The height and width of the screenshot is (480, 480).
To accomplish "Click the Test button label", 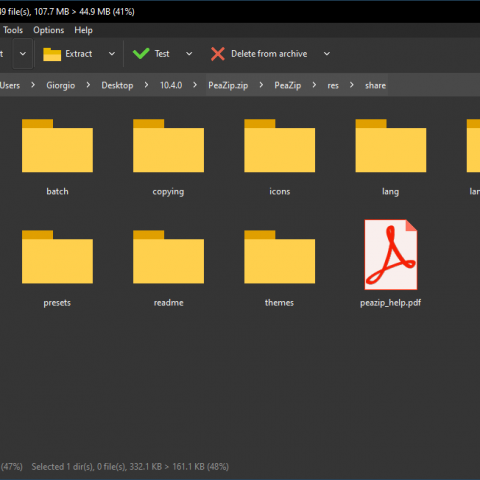I will click(x=162, y=54).
